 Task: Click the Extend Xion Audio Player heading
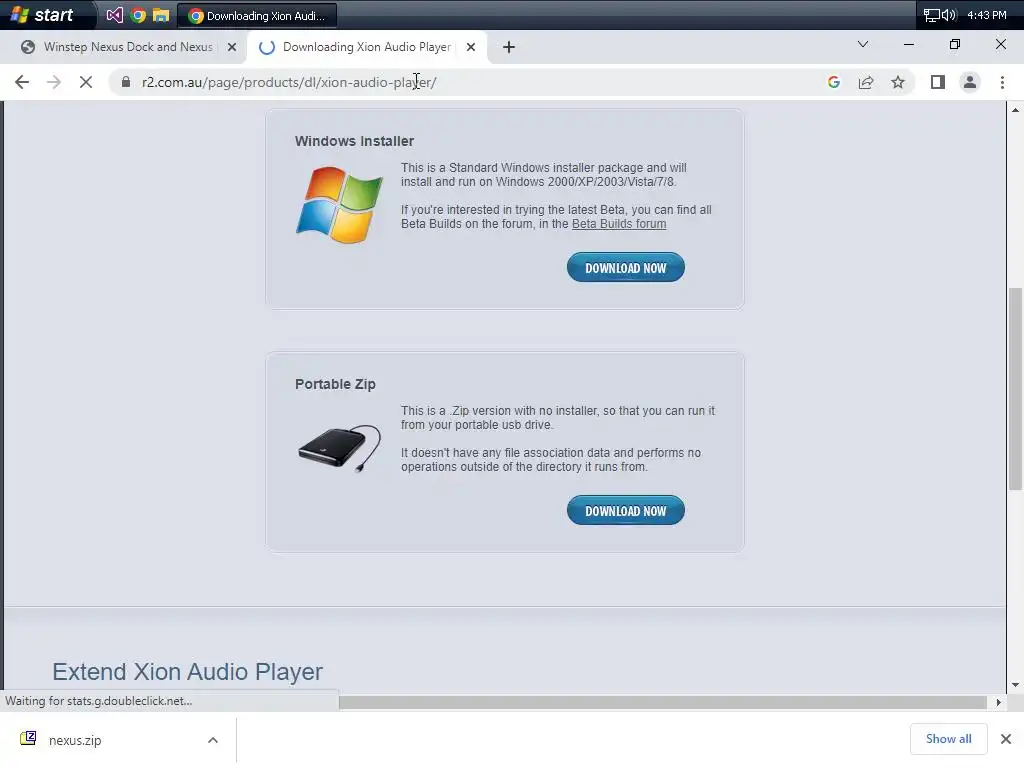click(x=187, y=672)
